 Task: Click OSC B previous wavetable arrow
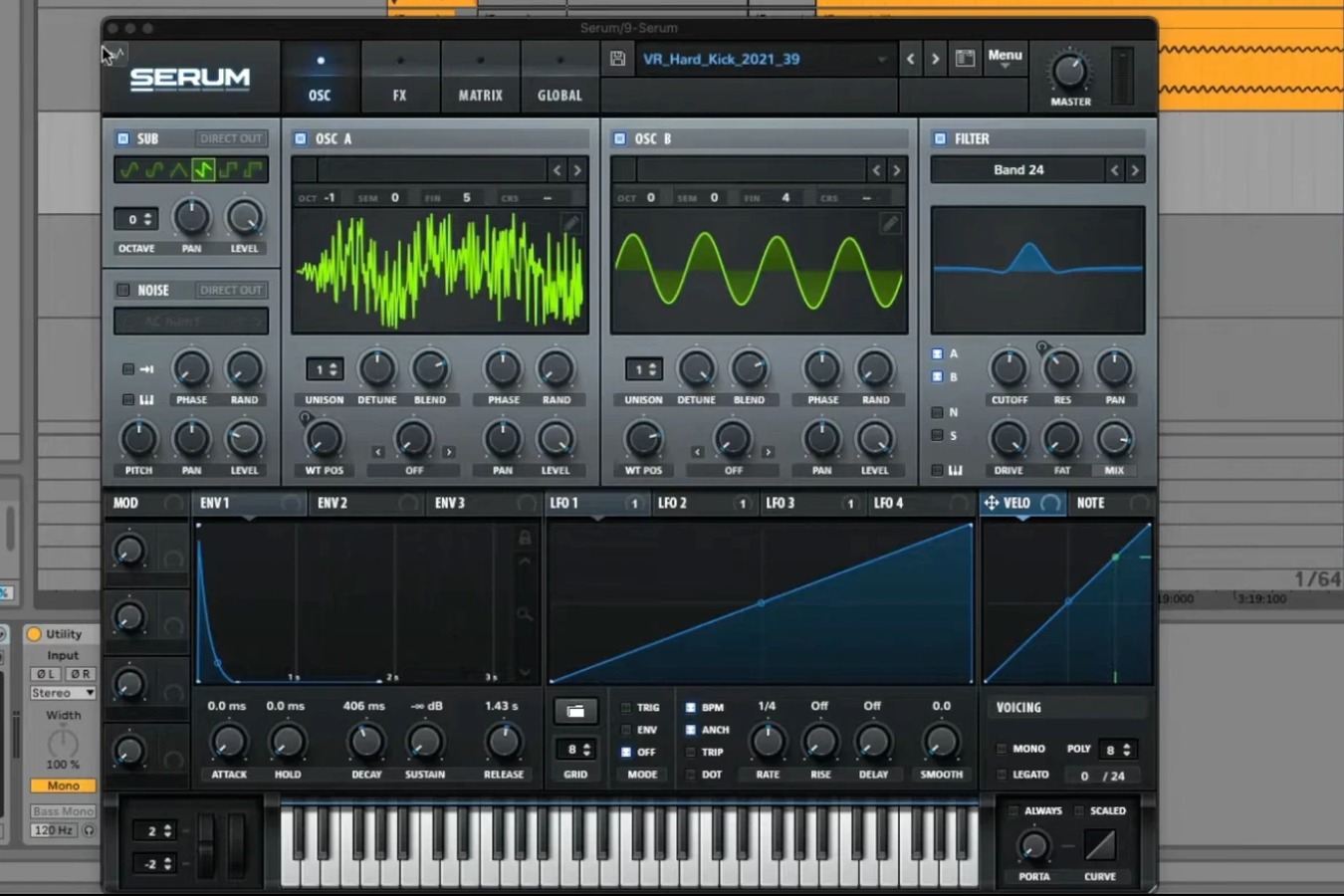click(876, 170)
